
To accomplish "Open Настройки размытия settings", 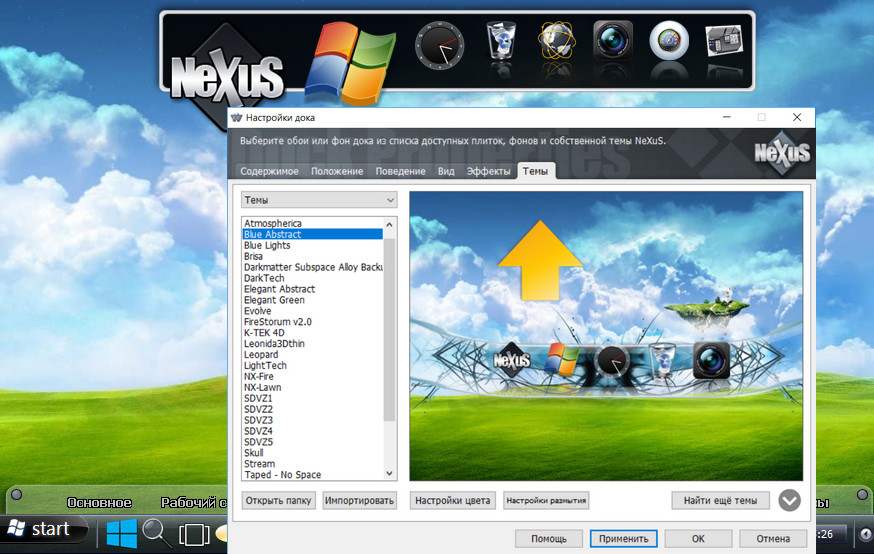I will pos(546,500).
